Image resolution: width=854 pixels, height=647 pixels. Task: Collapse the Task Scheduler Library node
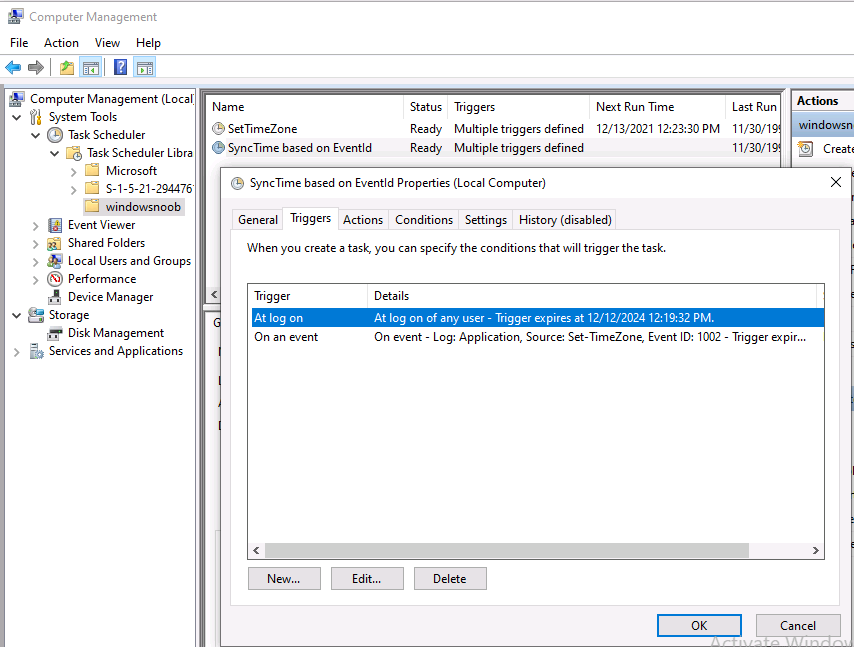click(x=54, y=153)
